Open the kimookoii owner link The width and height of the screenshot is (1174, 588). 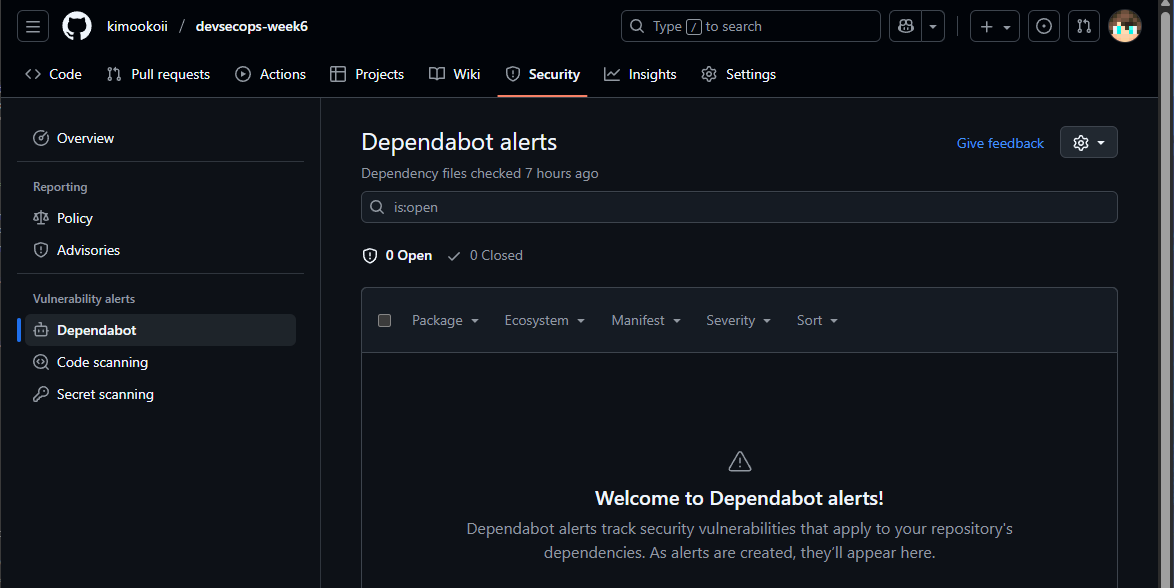pos(137,26)
